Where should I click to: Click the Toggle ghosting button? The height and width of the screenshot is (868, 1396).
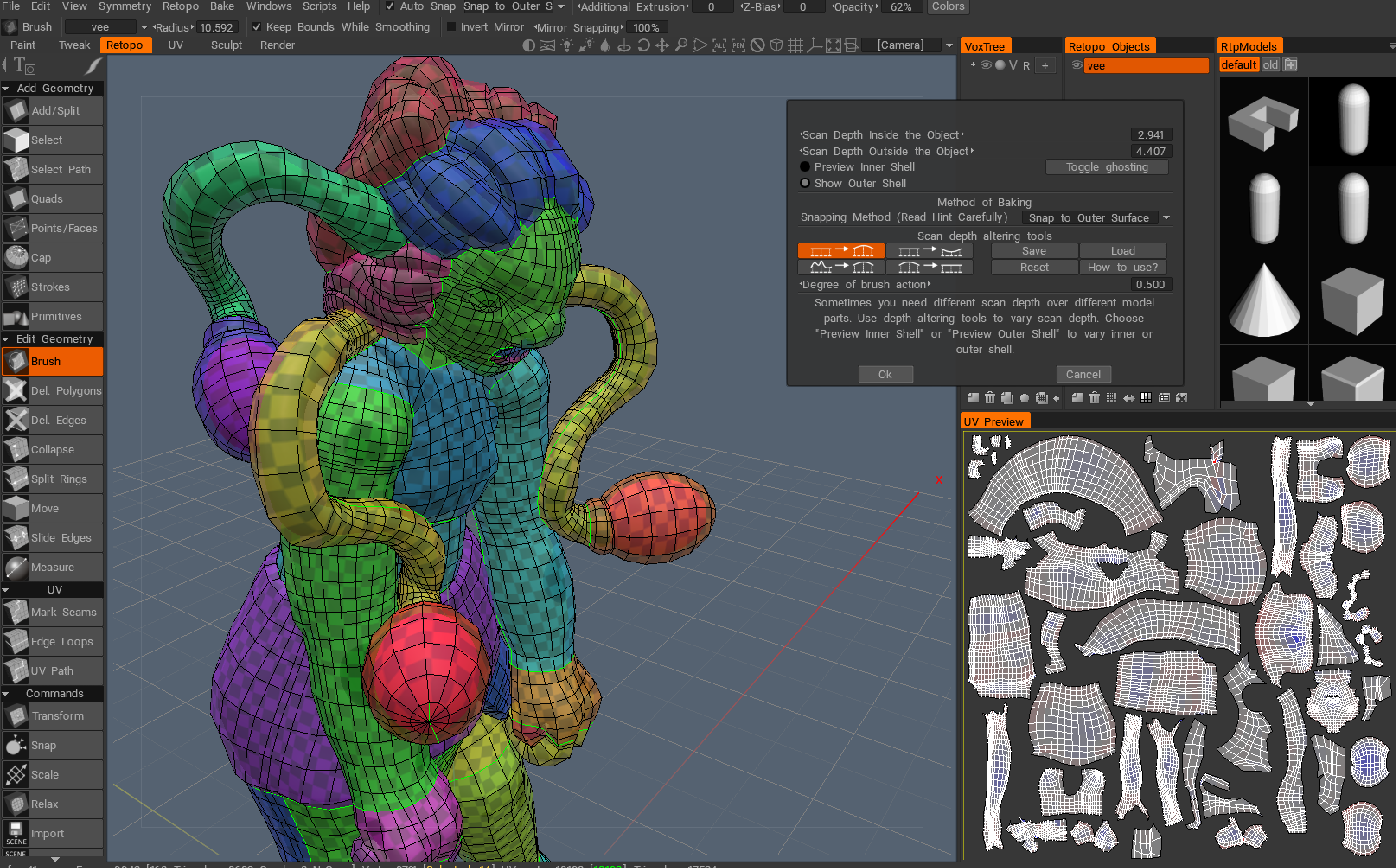(x=1106, y=167)
